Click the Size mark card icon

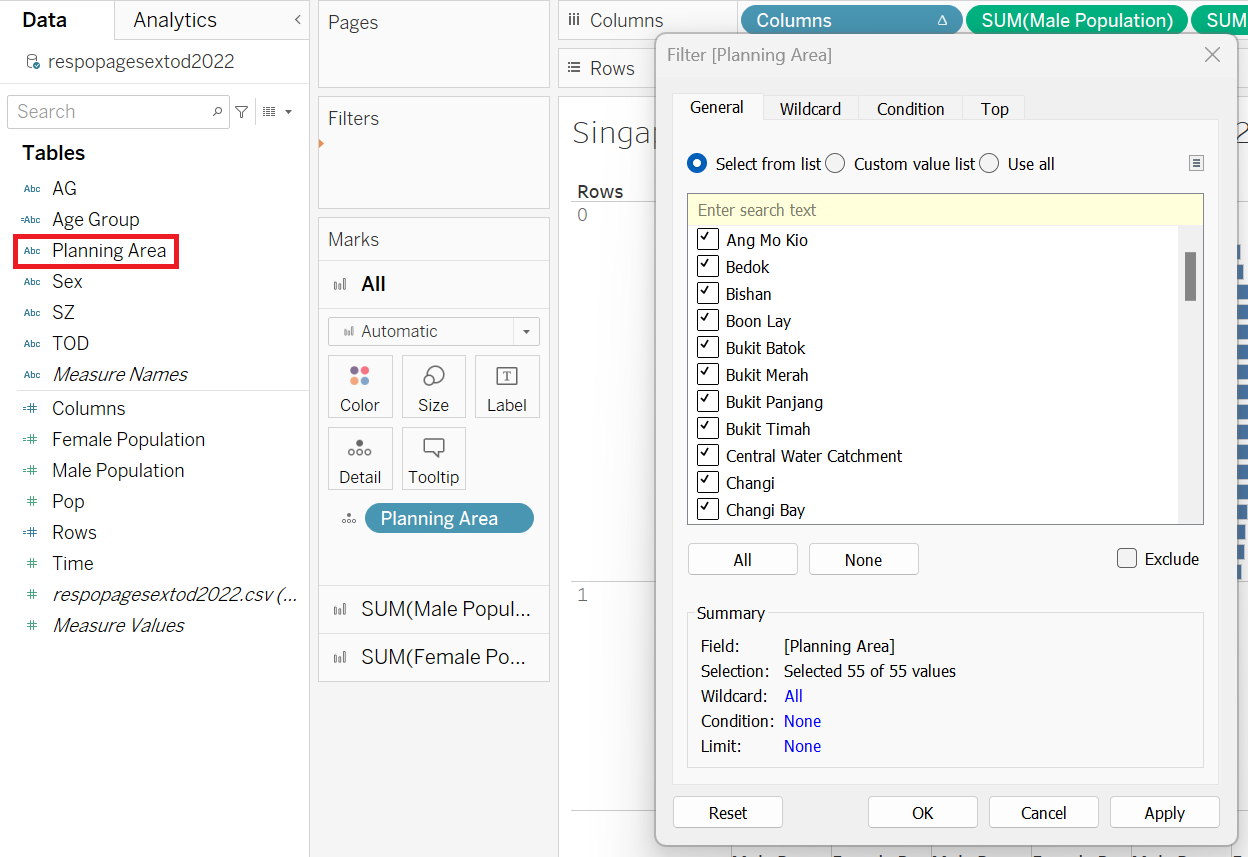tap(433, 386)
